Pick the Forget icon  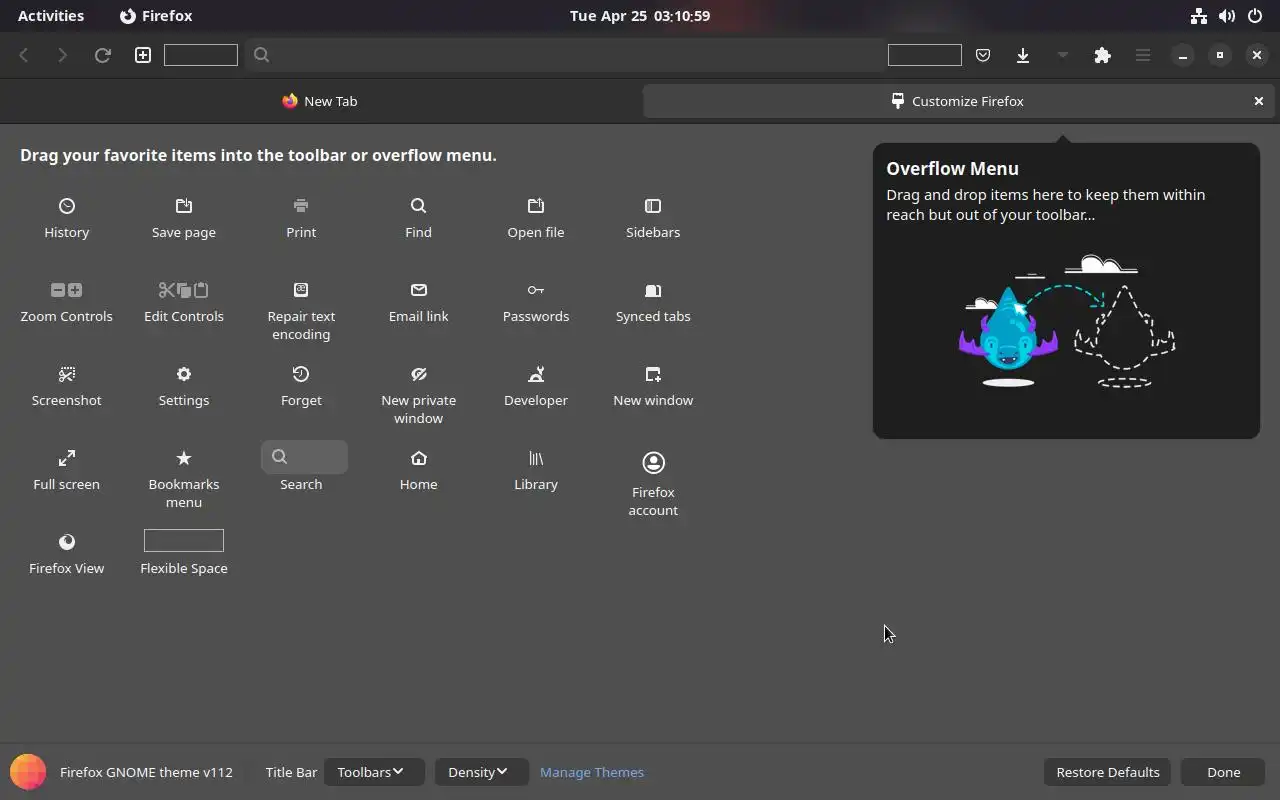tap(301, 374)
